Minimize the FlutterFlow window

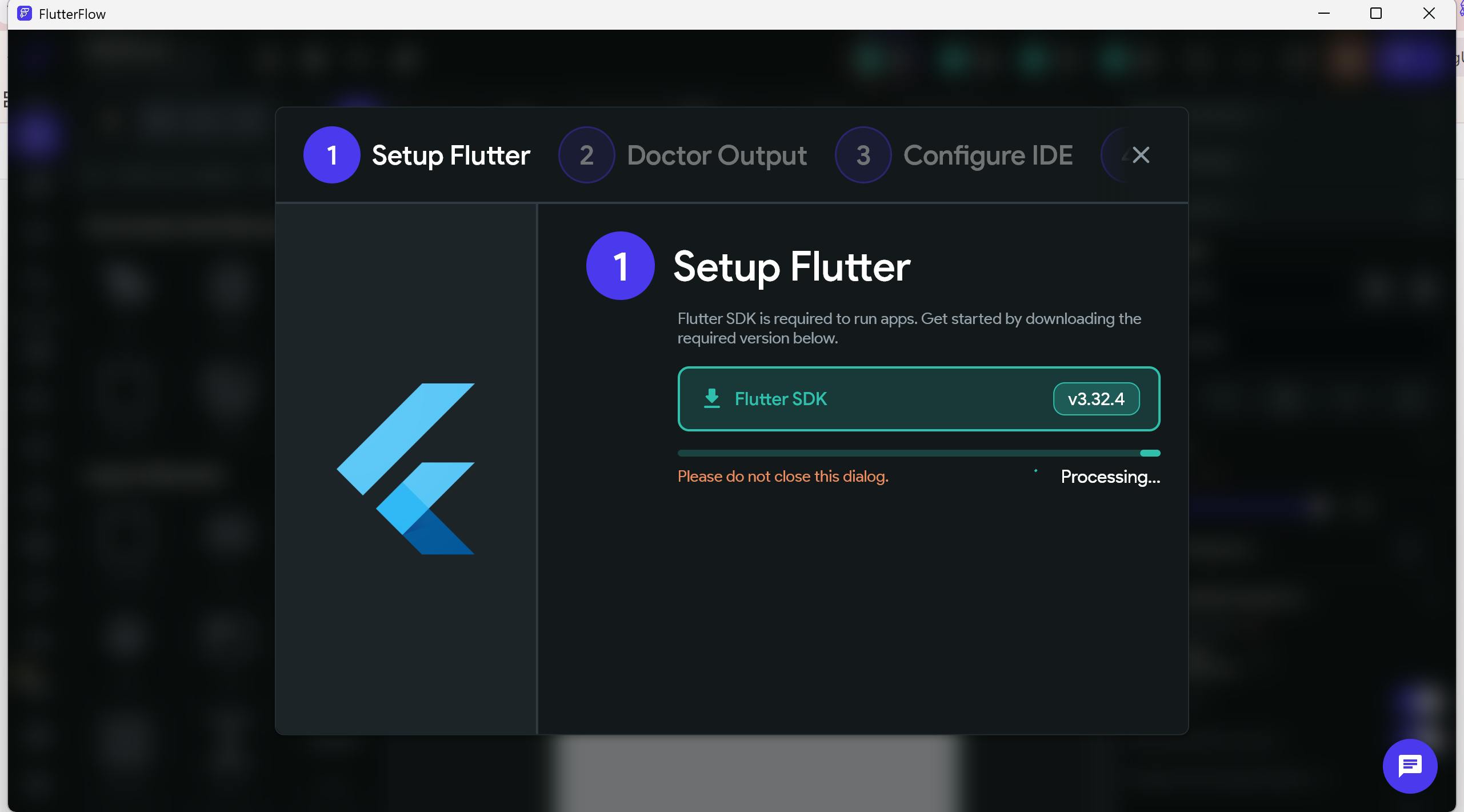click(1323, 14)
